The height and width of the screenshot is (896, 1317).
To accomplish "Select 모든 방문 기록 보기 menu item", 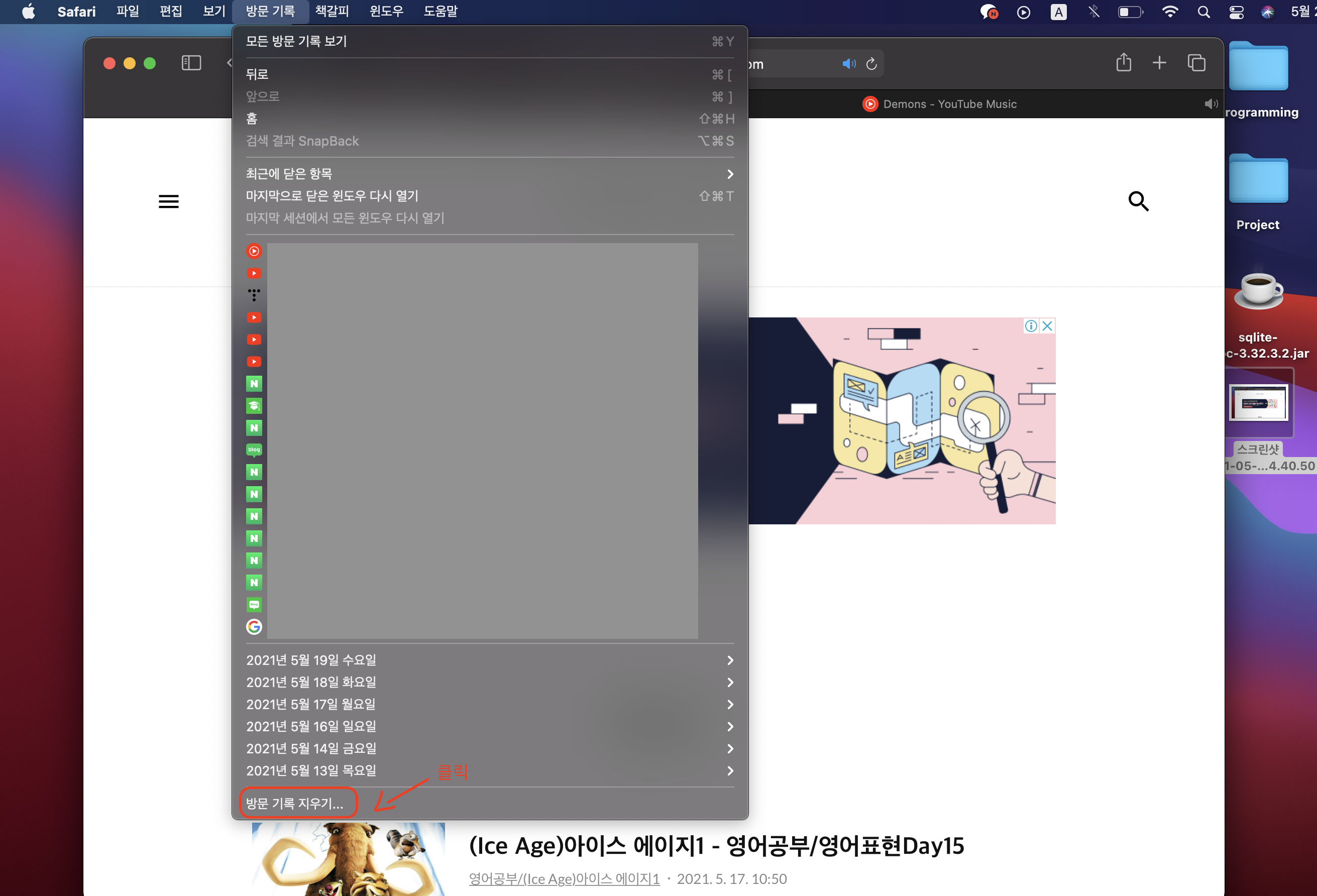I will (296, 41).
